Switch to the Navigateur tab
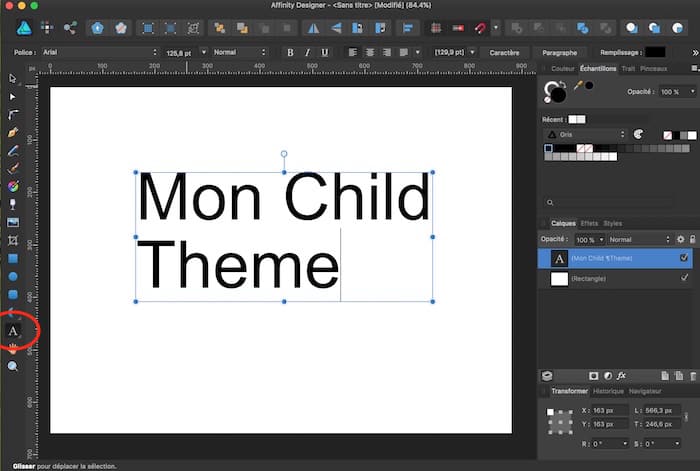 [645, 391]
